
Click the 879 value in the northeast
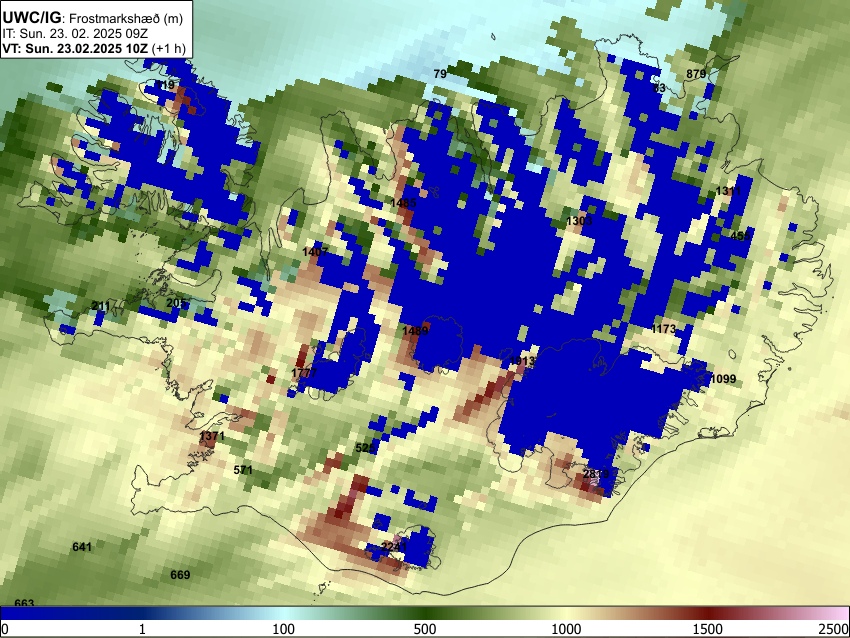pos(696,74)
